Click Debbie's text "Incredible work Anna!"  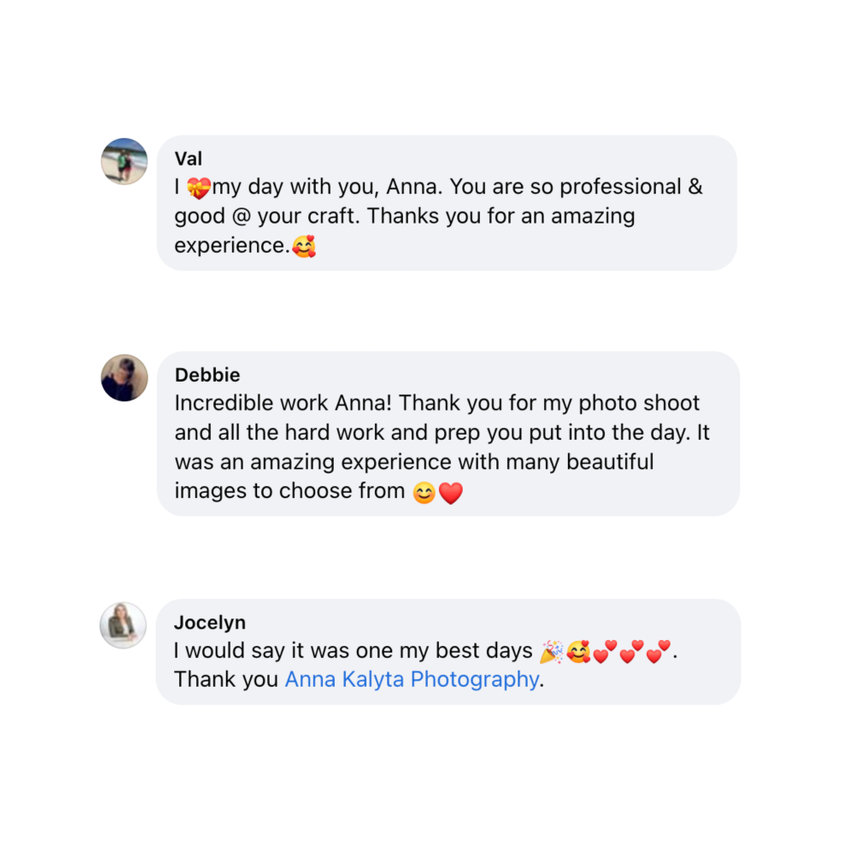coord(285,404)
